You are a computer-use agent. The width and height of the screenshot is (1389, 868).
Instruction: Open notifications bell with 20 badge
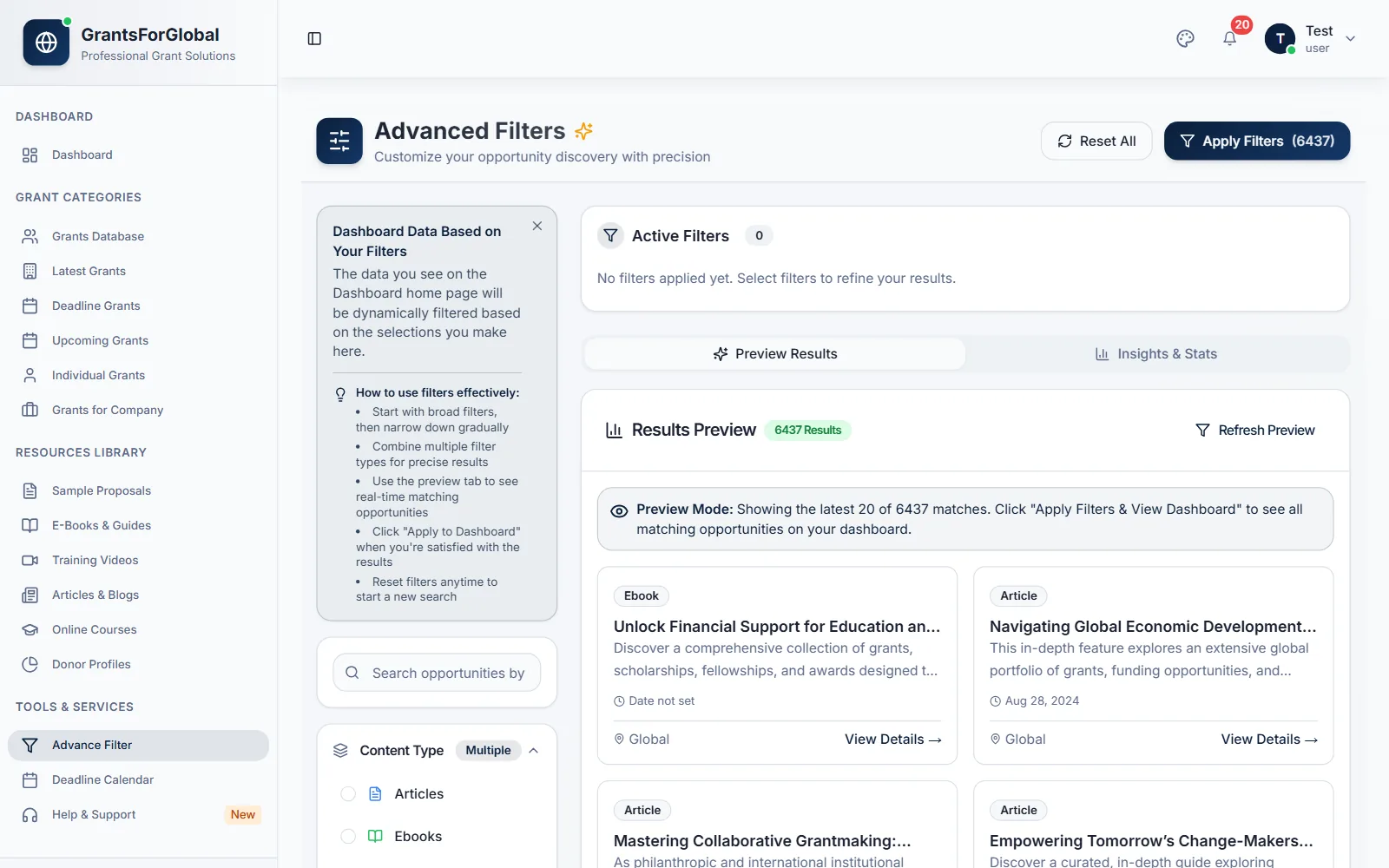[x=1230, y=38]
